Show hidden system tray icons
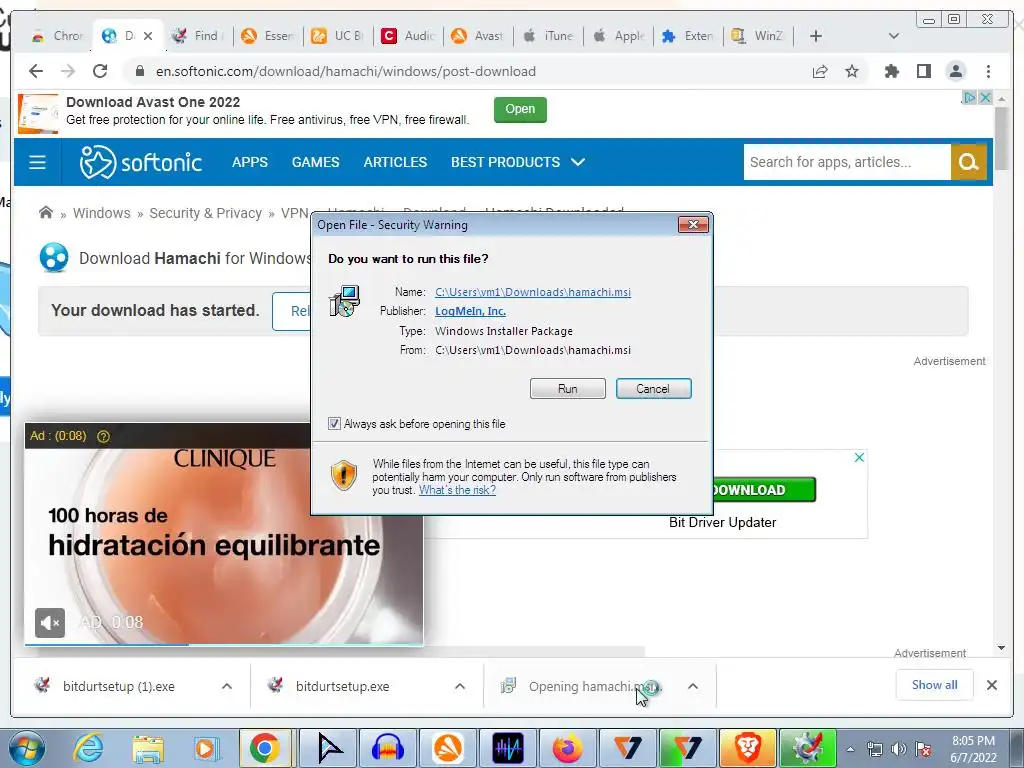The width and height of the screenshot is (1024, 768). point(850,749)
